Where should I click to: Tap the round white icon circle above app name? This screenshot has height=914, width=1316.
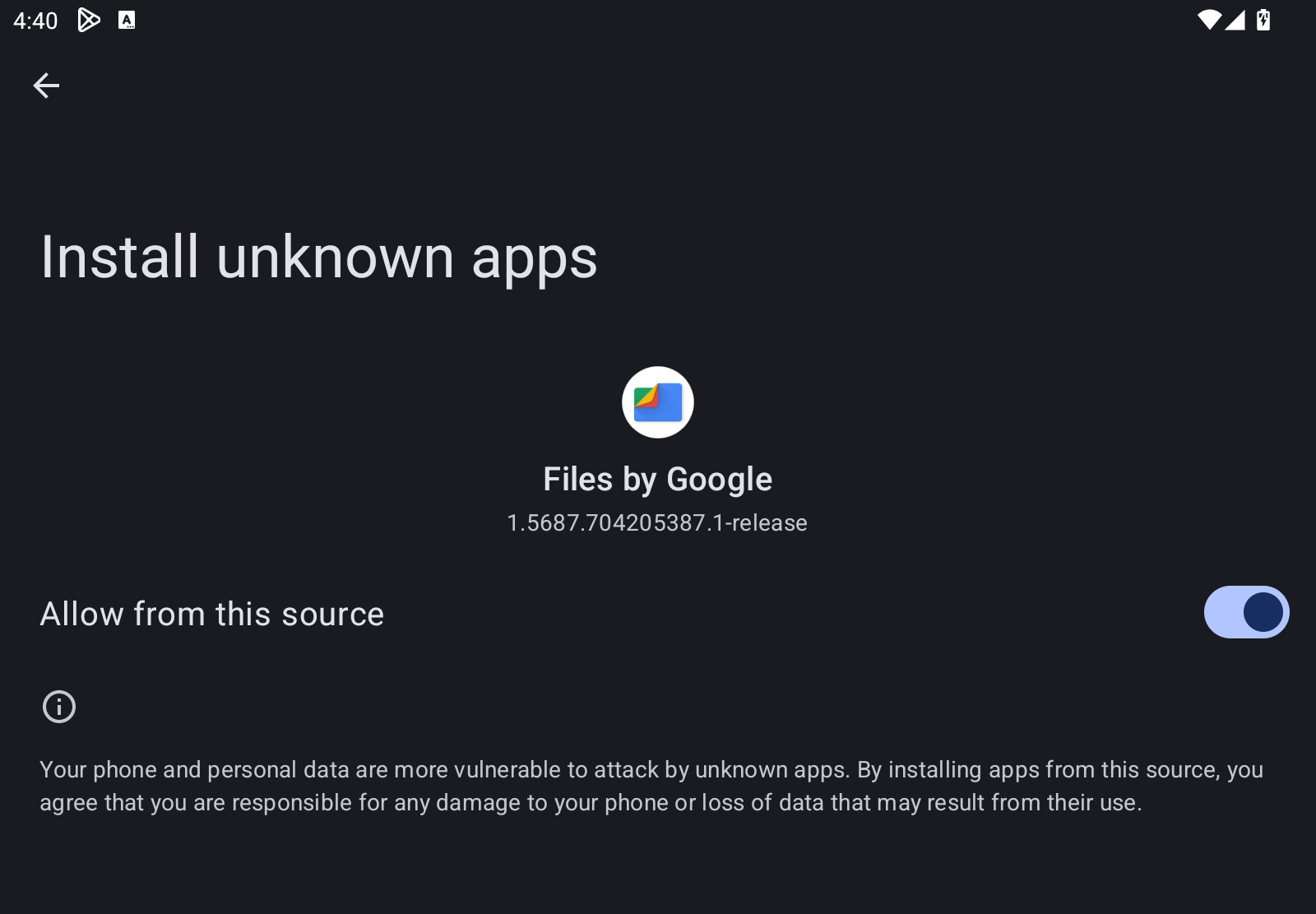pos(657,402)
